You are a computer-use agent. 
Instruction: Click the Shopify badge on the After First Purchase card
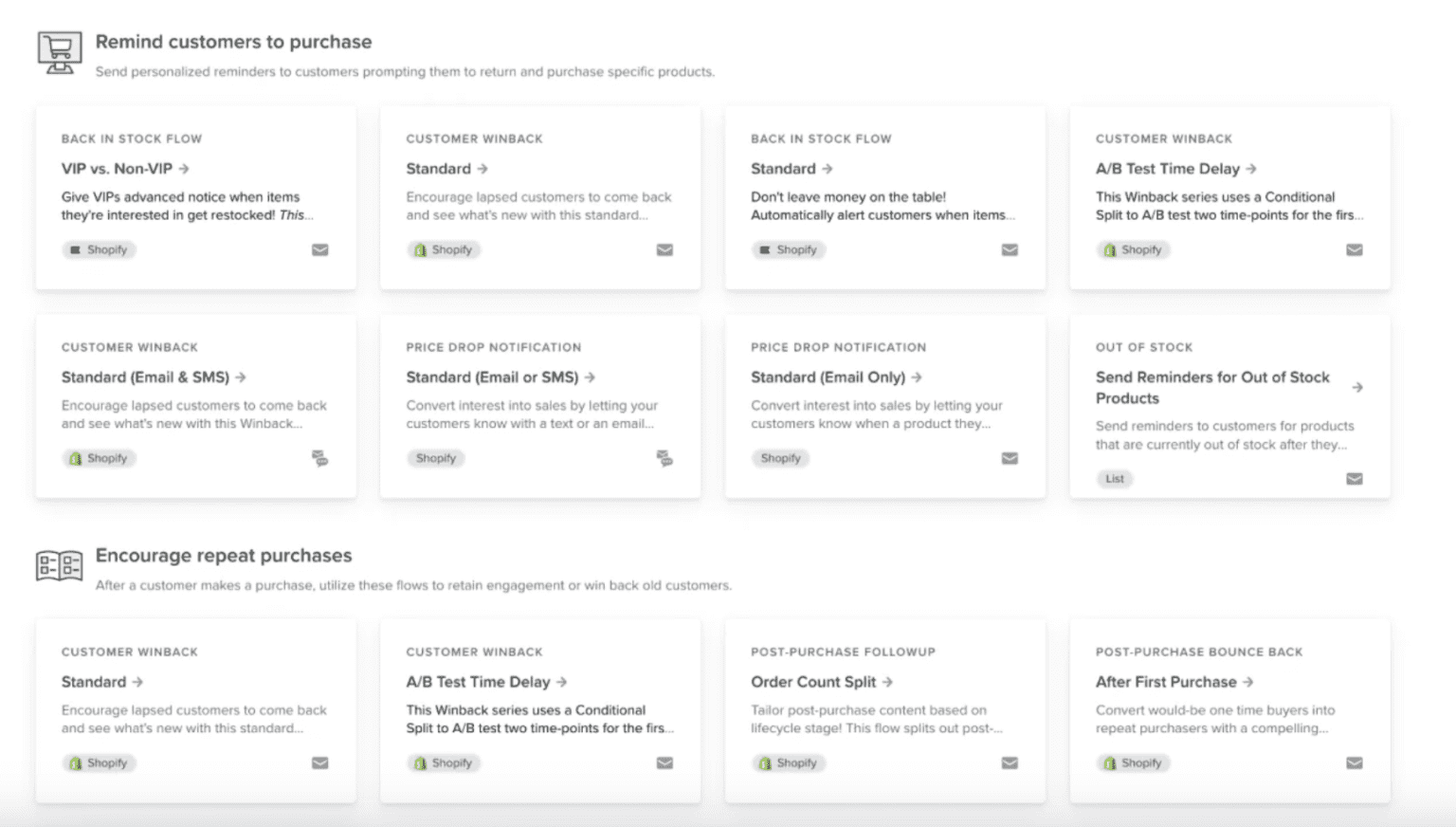(x=1133, y=763)
